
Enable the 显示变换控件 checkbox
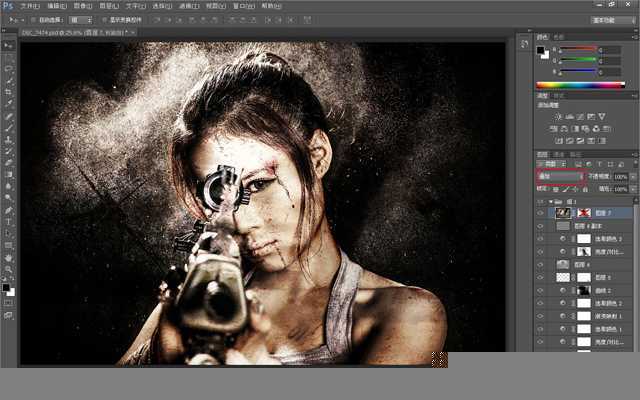pyautogui.click(x=104, y=20)
